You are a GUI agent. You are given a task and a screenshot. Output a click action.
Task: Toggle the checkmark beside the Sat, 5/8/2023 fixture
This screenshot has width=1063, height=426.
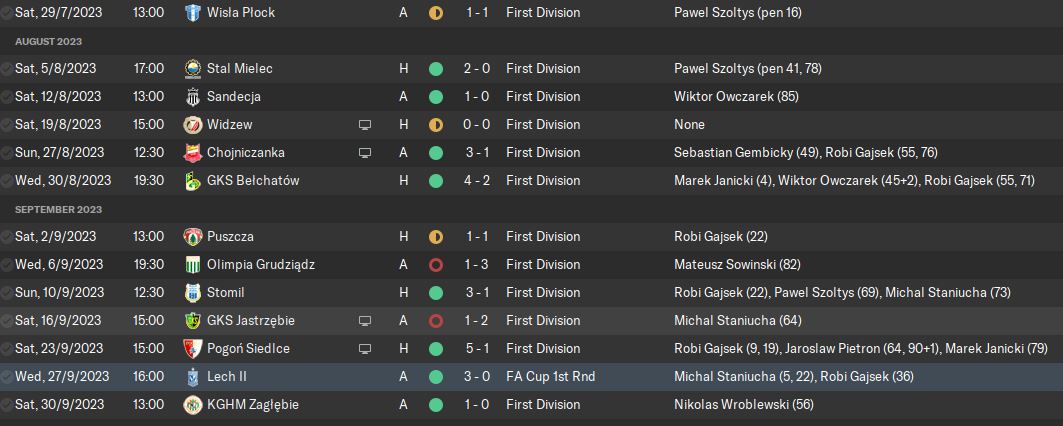pyautogui.click(x=7, y=69)
